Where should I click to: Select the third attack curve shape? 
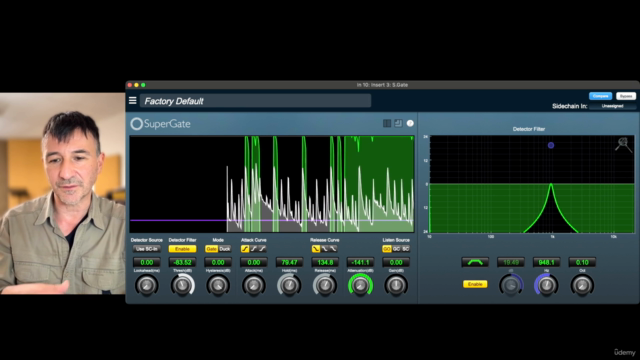pos(262,249)
